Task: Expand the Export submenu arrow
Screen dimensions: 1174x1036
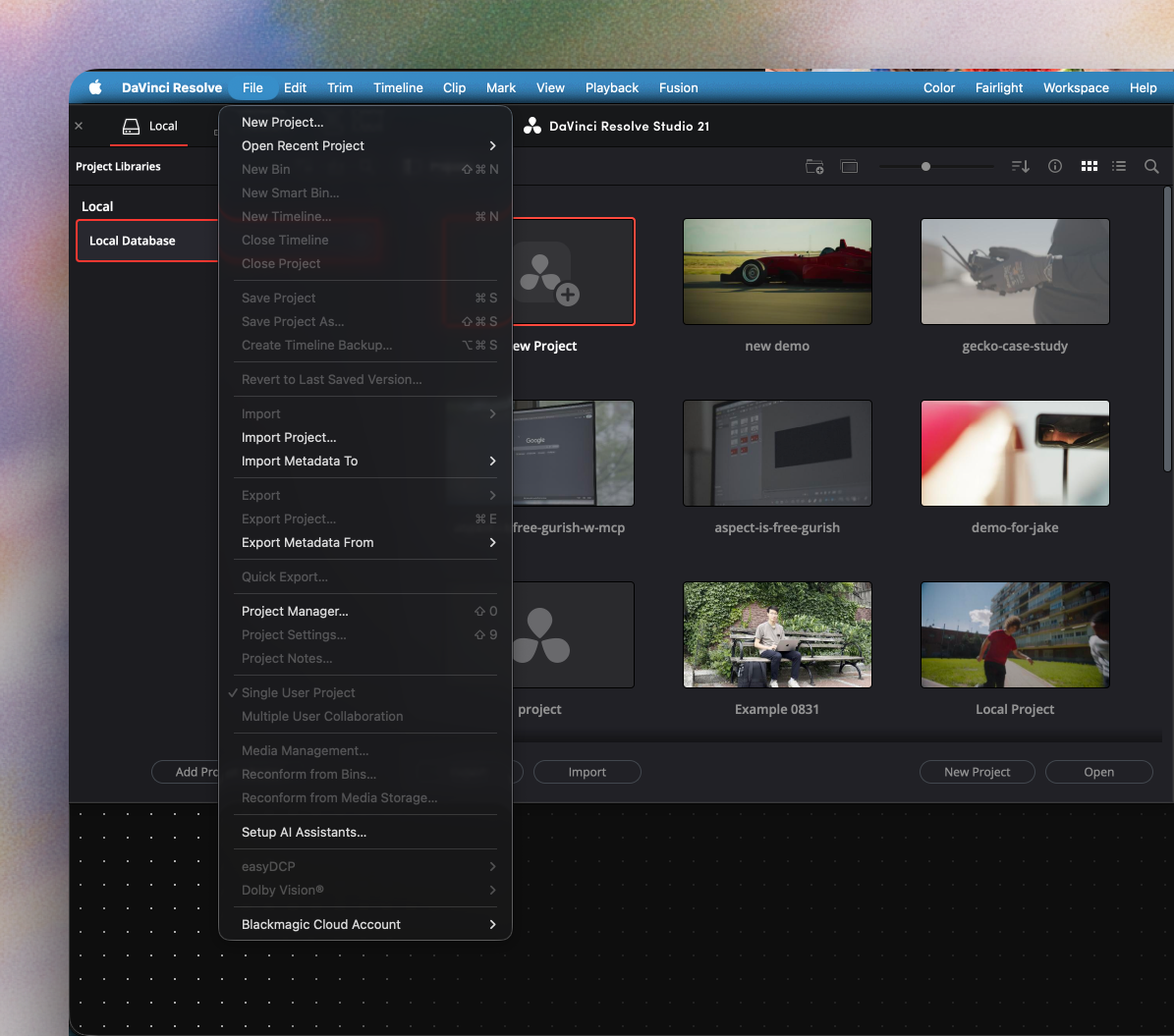Action: click(x=492, y=496)
